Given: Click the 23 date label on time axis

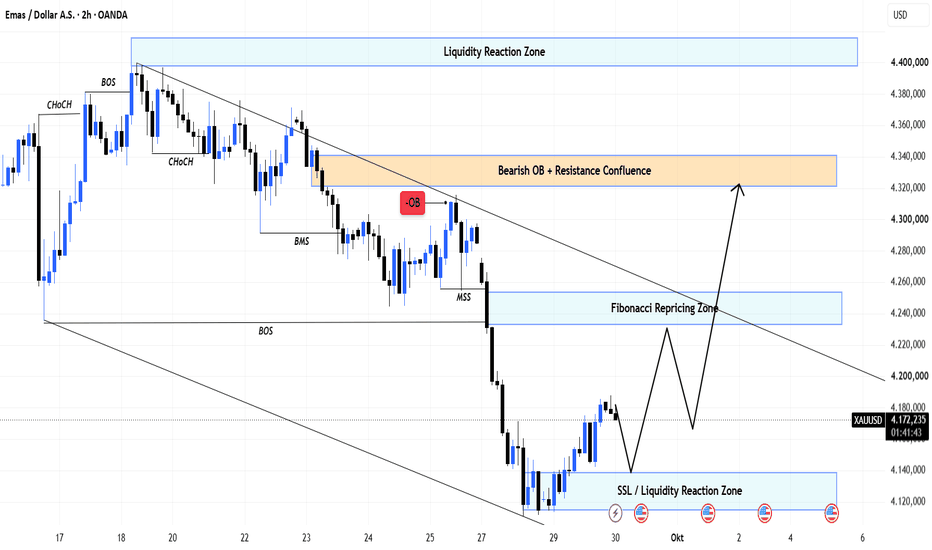Looking at the screenshot, I should point(306,538).
